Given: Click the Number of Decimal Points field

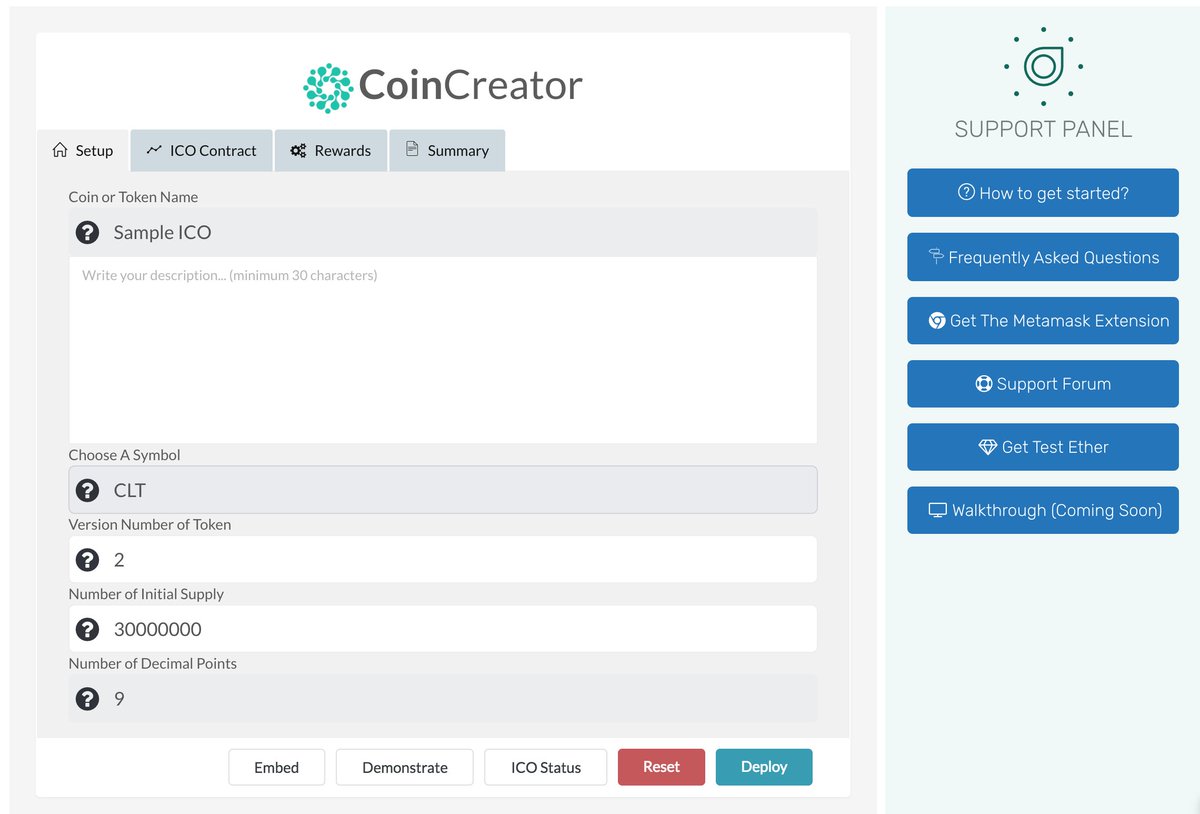Looking at the screenshot, I should 443,698.
